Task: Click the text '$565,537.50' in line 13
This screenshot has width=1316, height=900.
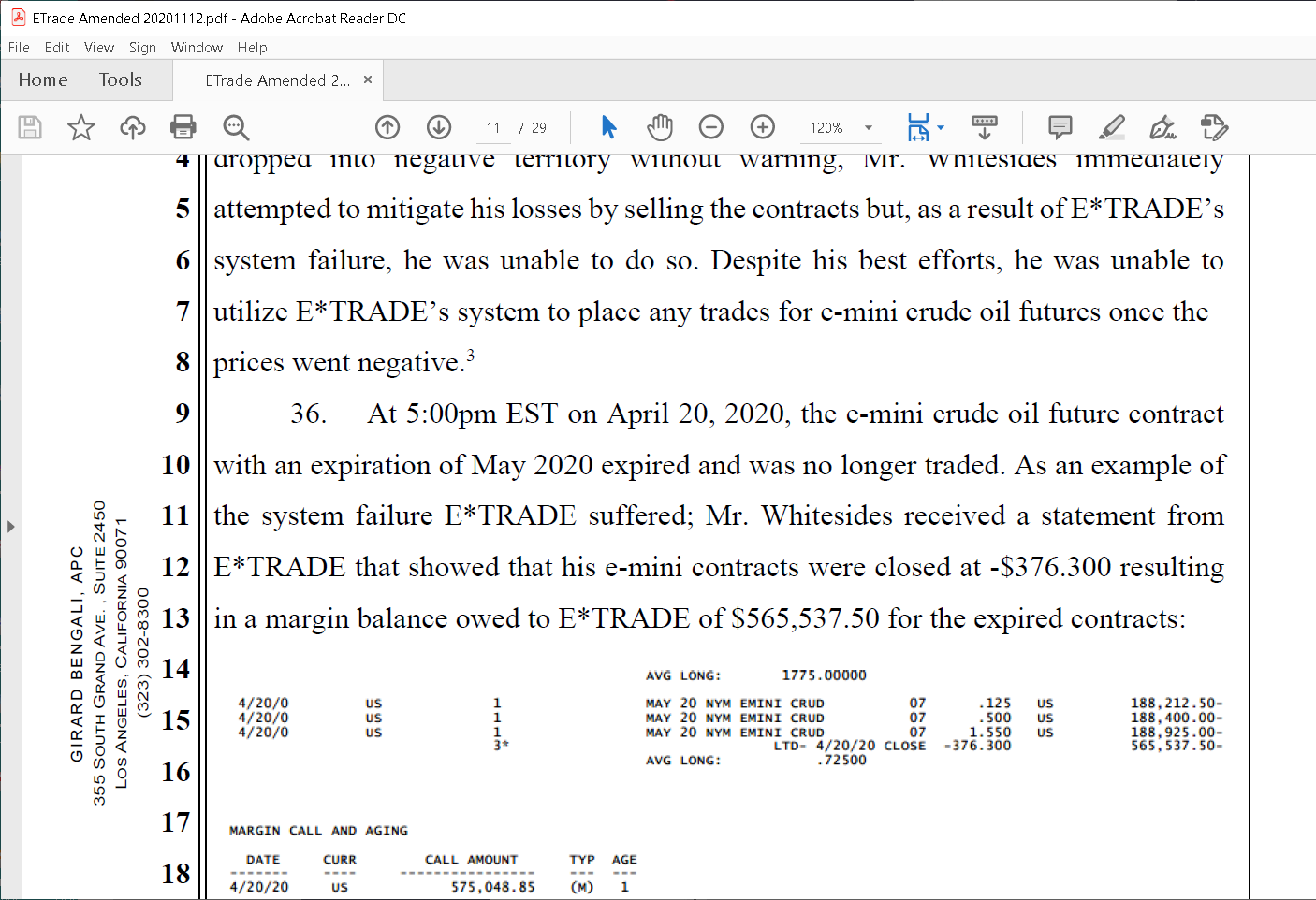Action: pos(806,618)
